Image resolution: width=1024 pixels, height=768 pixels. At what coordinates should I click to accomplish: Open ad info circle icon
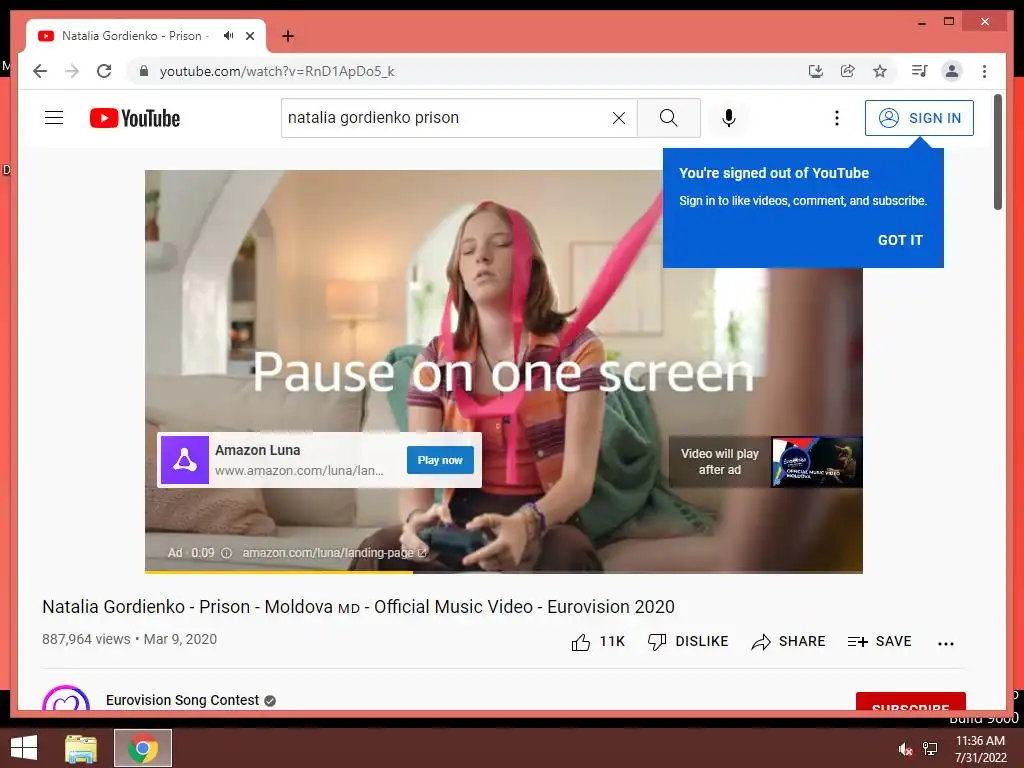pos(227,552)
